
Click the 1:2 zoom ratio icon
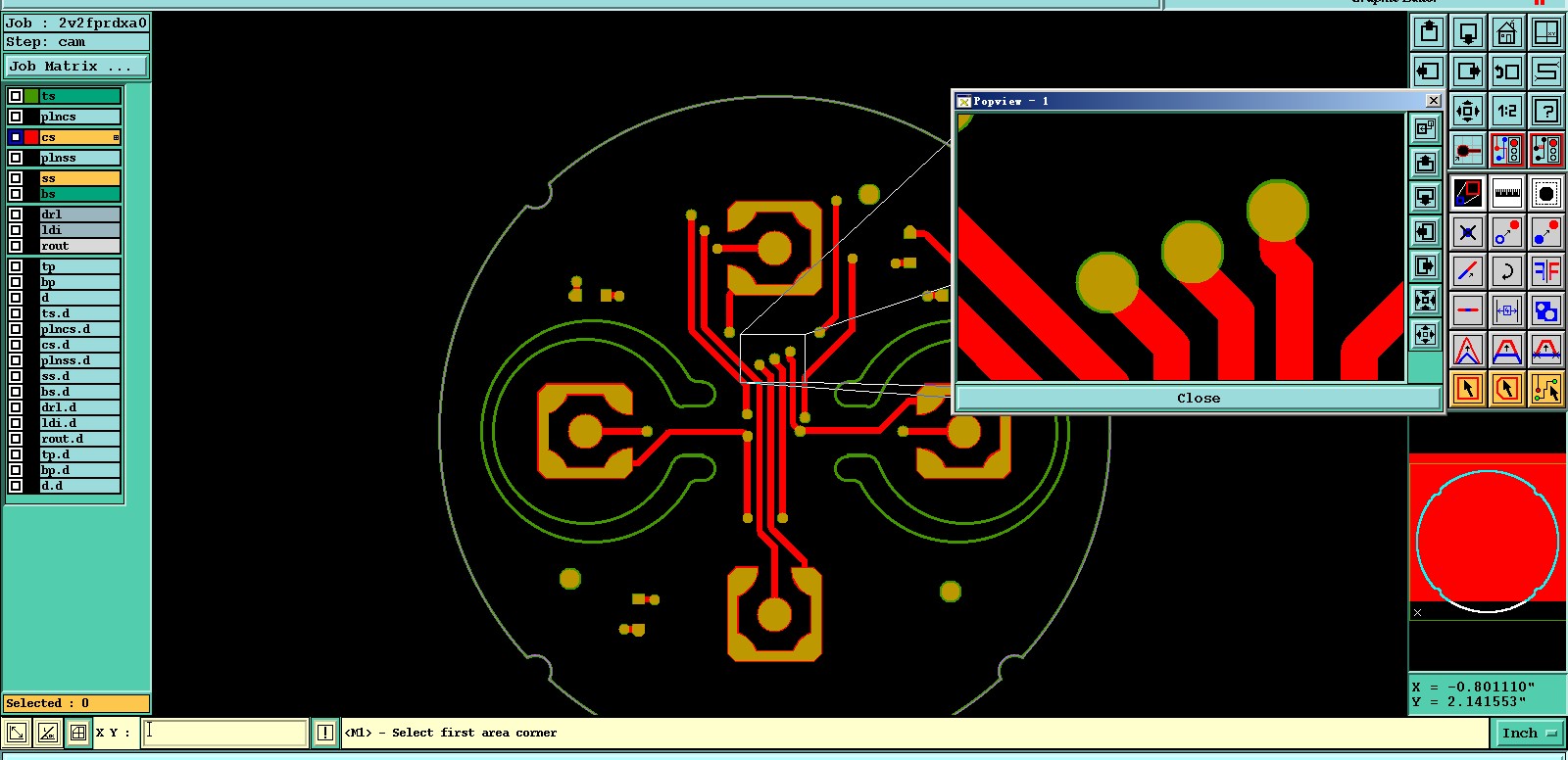[1507, 111]
